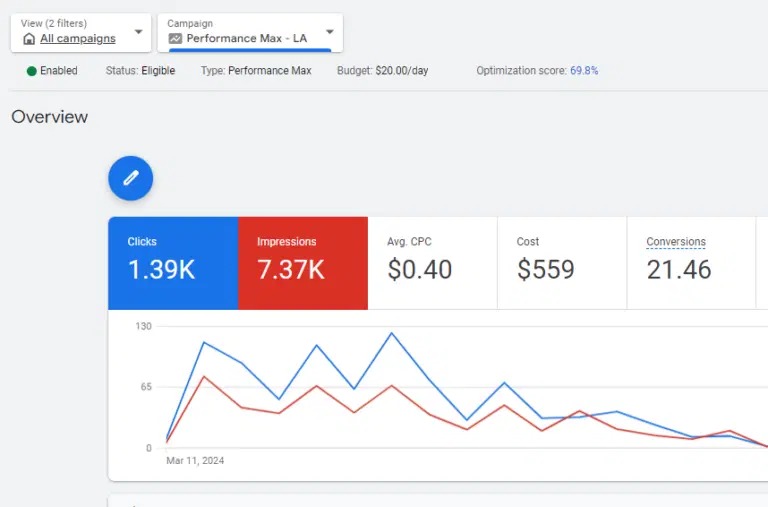Click the highest peak of the blue line
This screenshot has width=768, height=507.
click(x=391, y=333)
